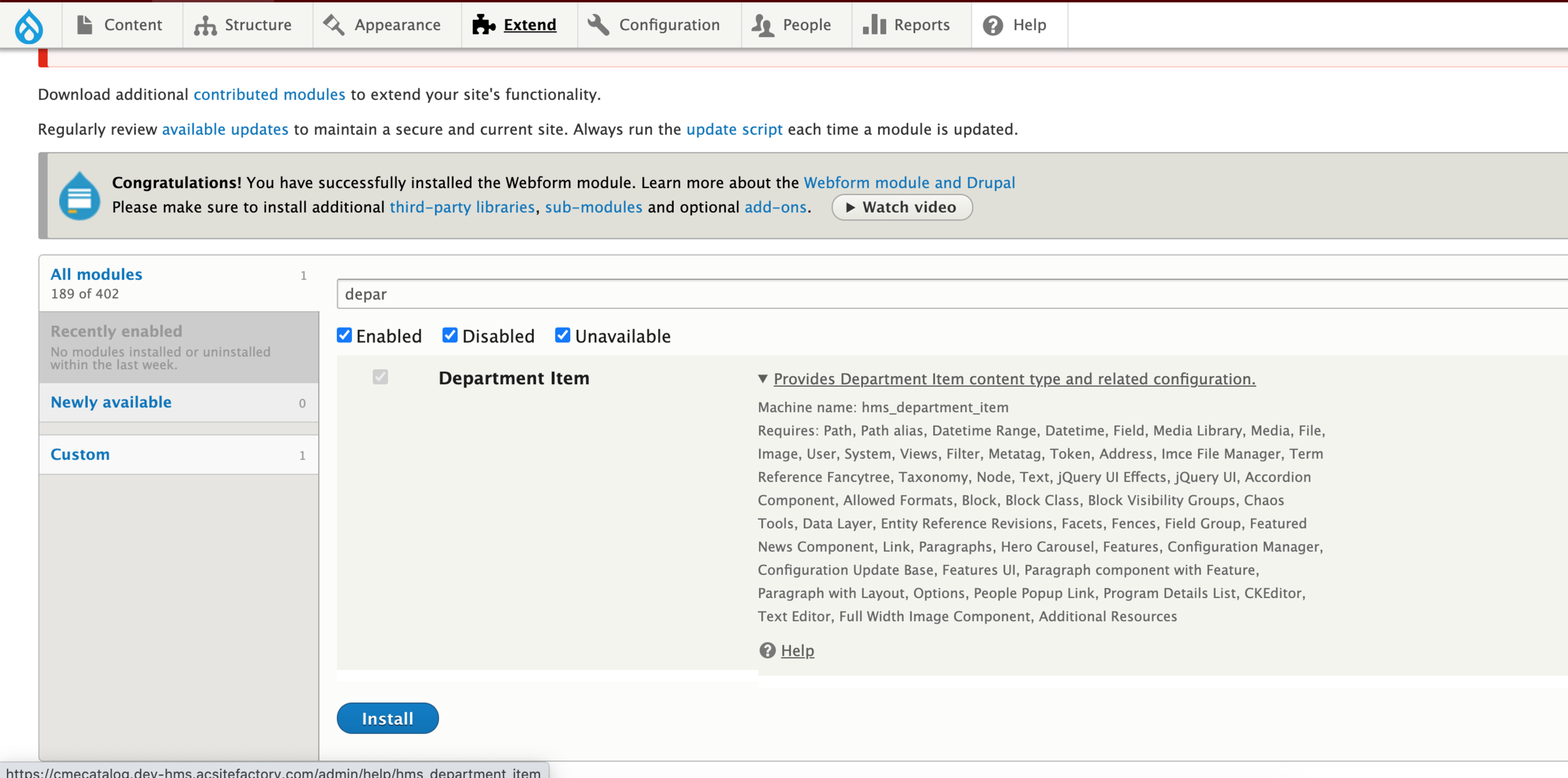Uncheck the Enabled filter checkbox

click(x=344, y=335)
